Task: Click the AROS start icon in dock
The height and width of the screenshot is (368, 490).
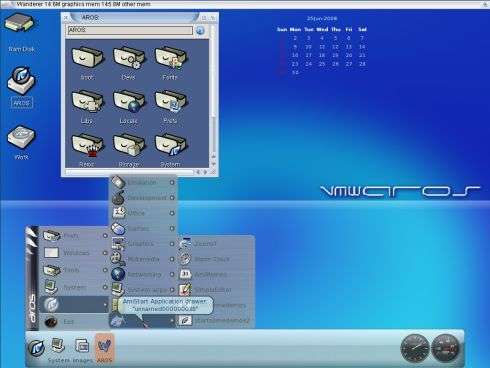Action: [x=36, y=348]
